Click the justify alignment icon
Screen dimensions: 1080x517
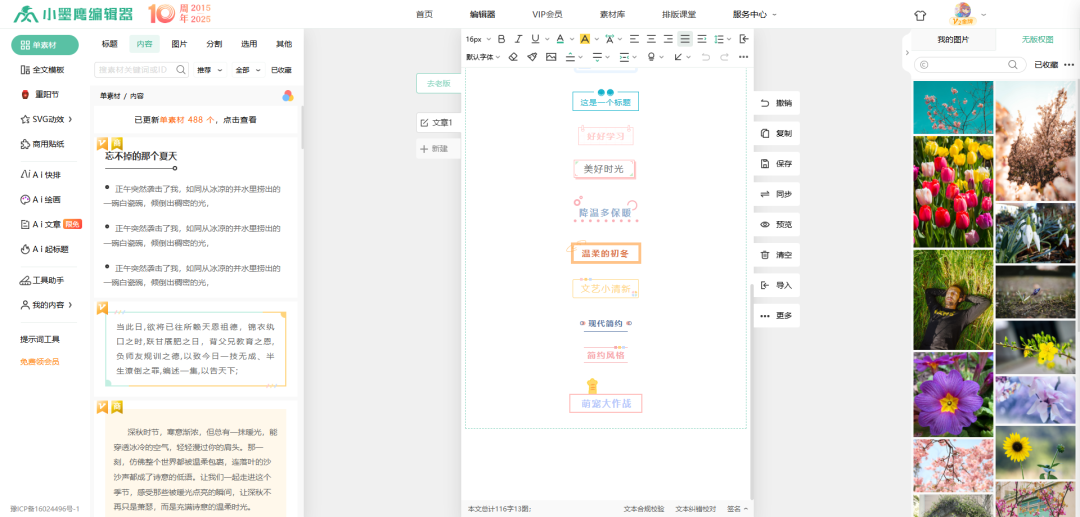click(x=684, y=39)
